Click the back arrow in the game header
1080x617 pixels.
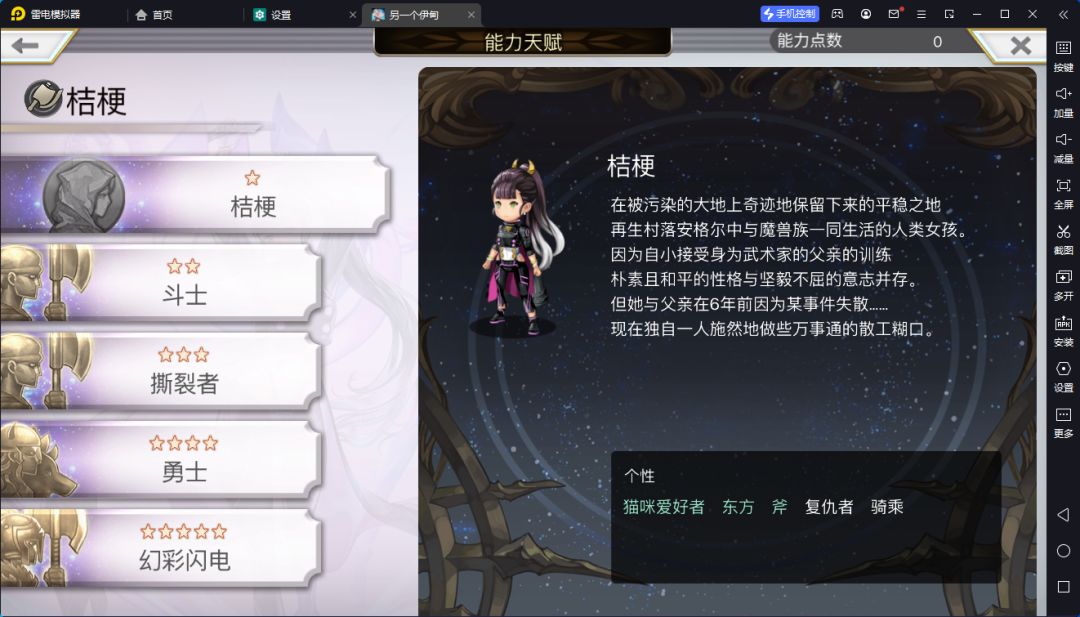coord(25,45)
